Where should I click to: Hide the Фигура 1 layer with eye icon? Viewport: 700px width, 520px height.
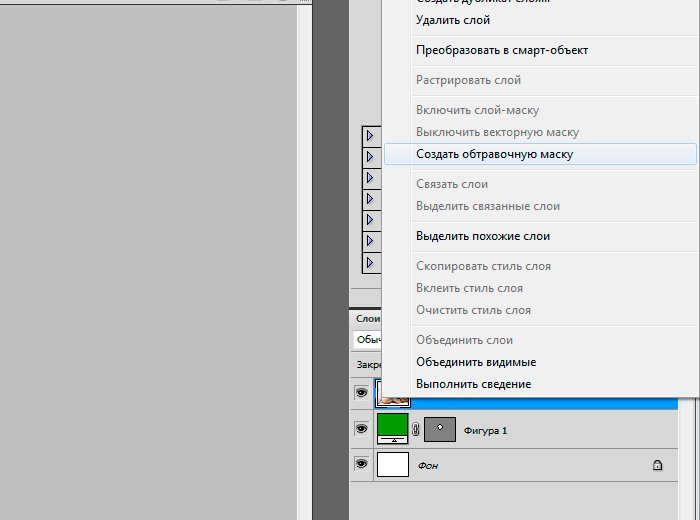click(x=361, y=429)
